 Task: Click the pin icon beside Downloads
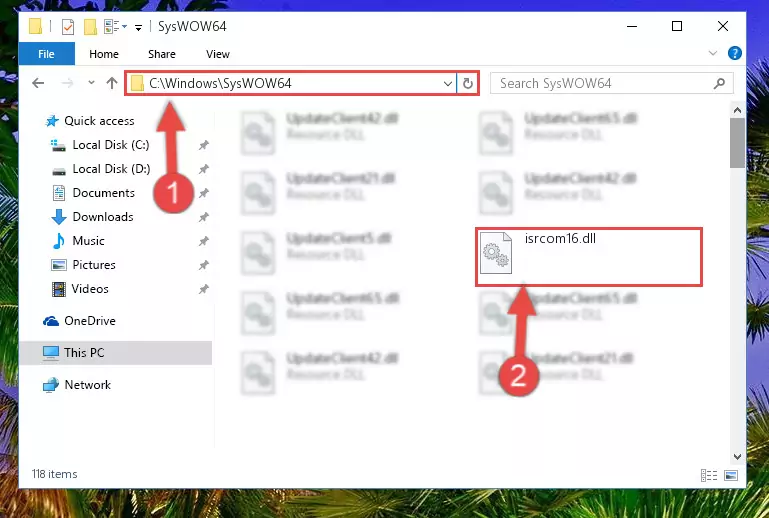tap(204, 217)
